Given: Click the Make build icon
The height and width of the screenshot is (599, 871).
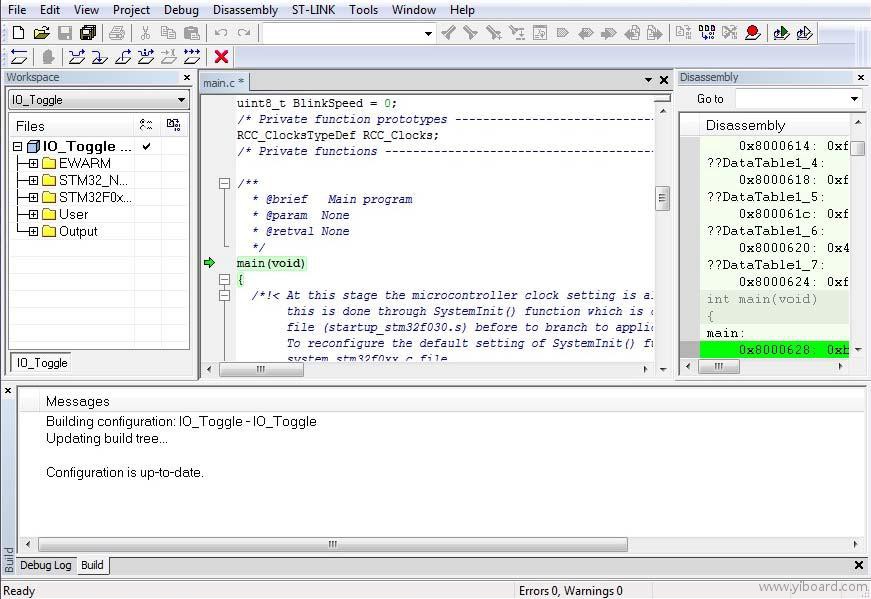Looking at the screenshot, I should (707, 33).
